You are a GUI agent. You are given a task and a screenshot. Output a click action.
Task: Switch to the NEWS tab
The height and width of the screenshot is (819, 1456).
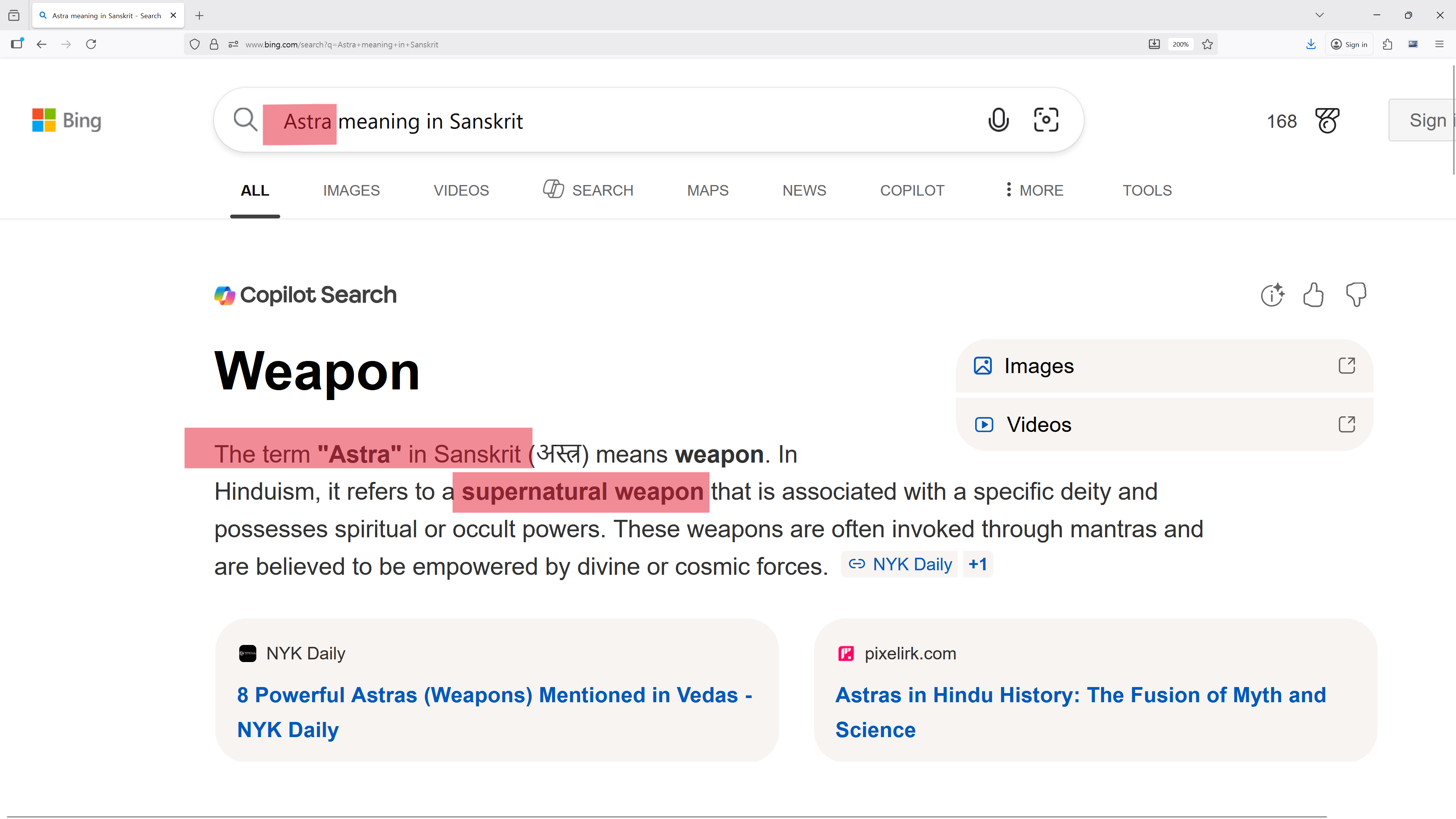[x=804, y=190]
